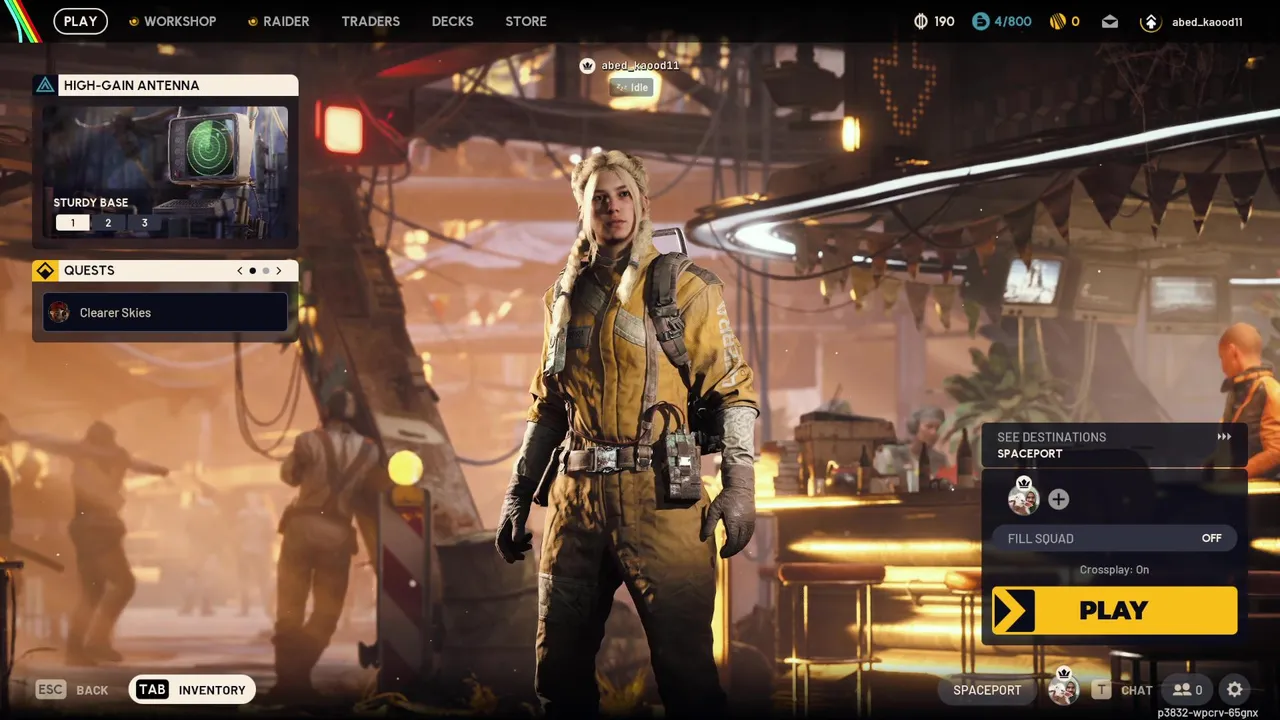The image size is (1280, 720).
Task: Open the abed_kaood11 profile badge icon
Action: [1151, 22]
